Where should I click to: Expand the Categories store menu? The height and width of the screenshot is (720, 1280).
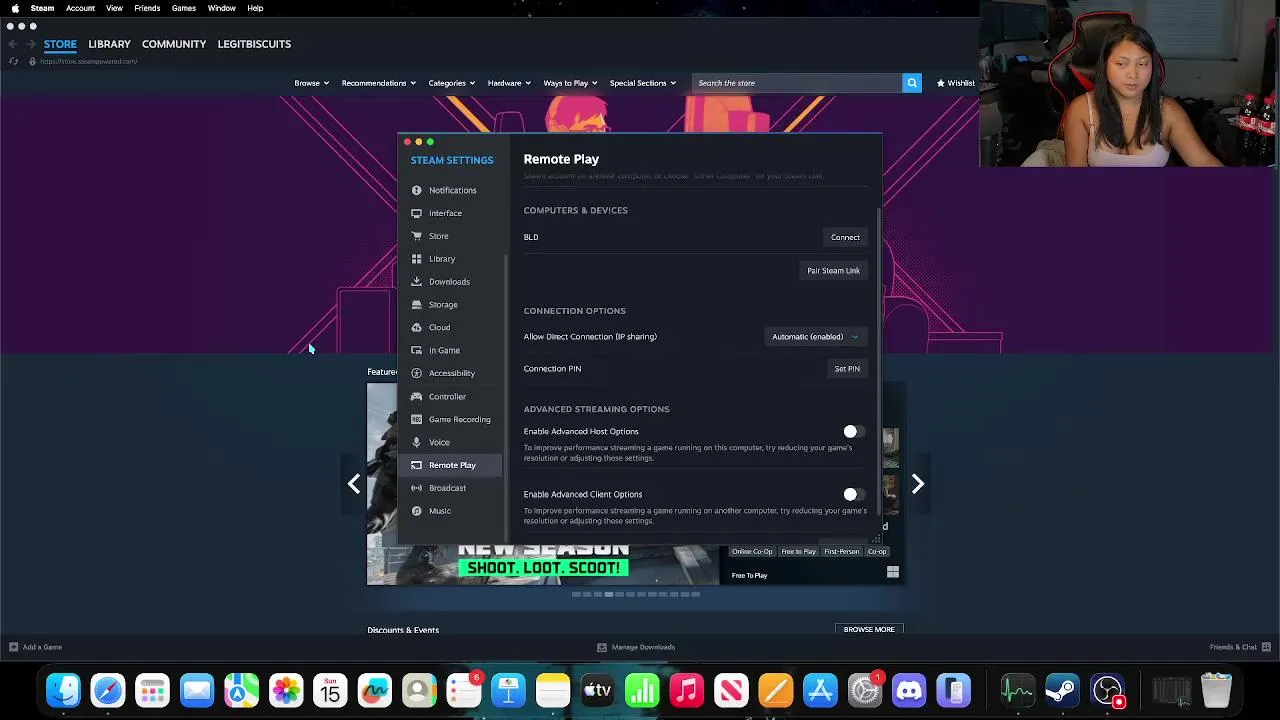(451, 83)
